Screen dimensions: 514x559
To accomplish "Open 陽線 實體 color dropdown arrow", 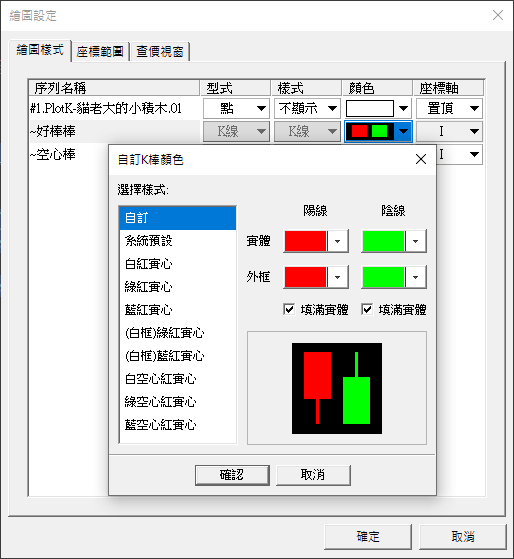I will coord(337,241).
